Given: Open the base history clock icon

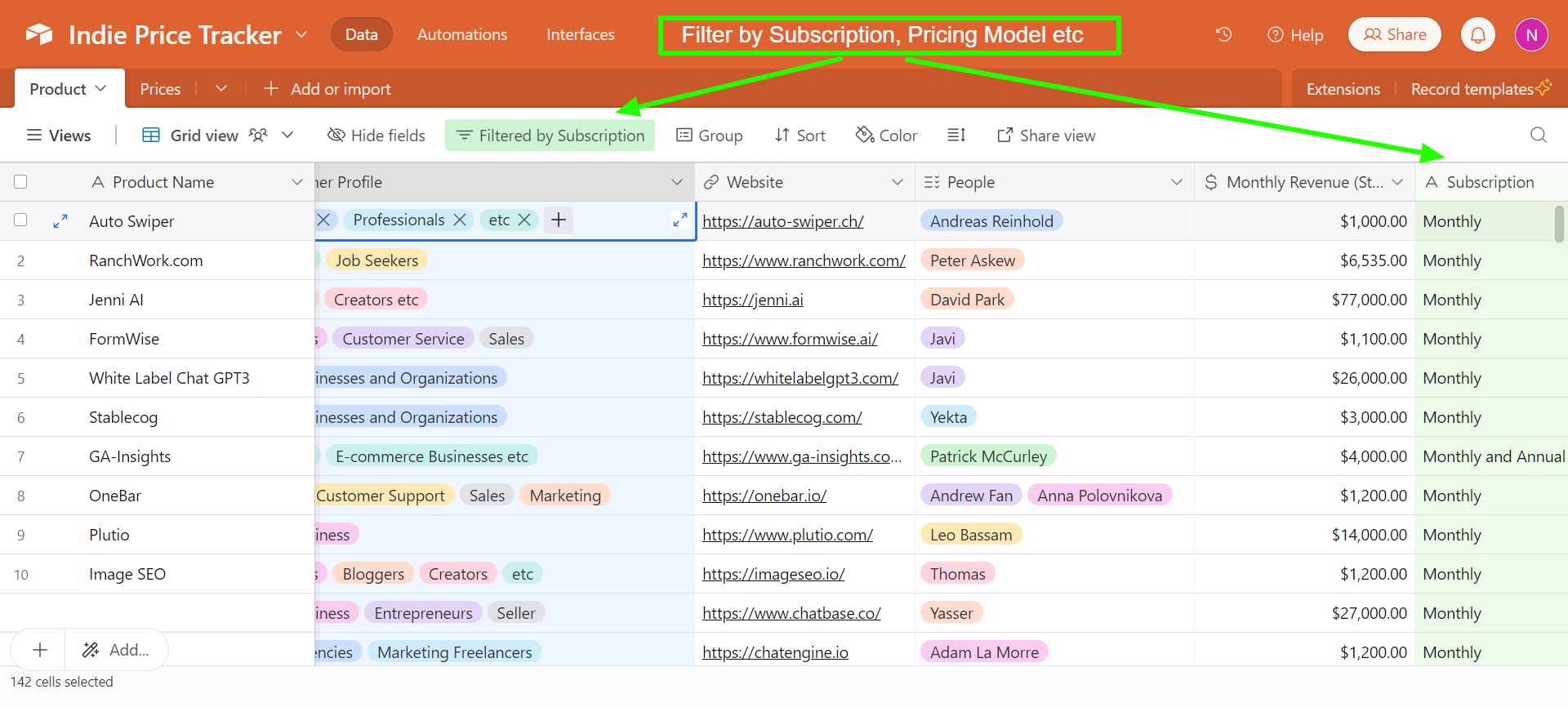Looking at the screenshot, I should (1223, 34).
